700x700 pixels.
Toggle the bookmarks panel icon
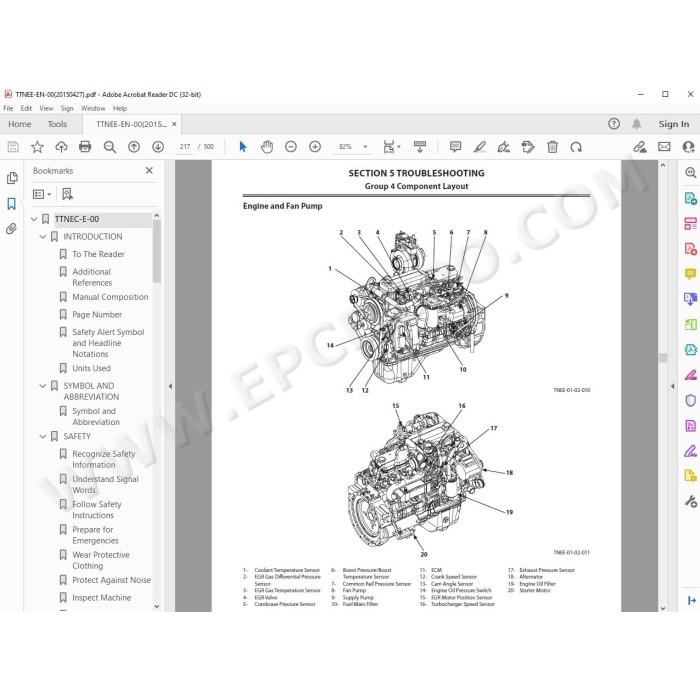coord(12,204)
